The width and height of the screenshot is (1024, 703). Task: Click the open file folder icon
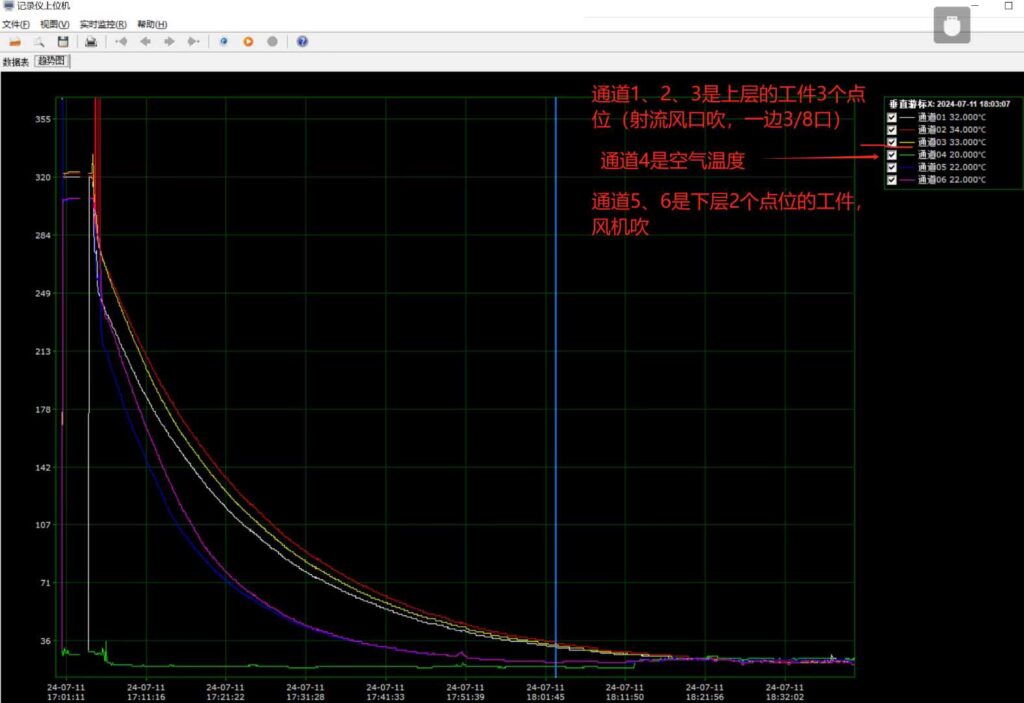(x=15, y=42)
